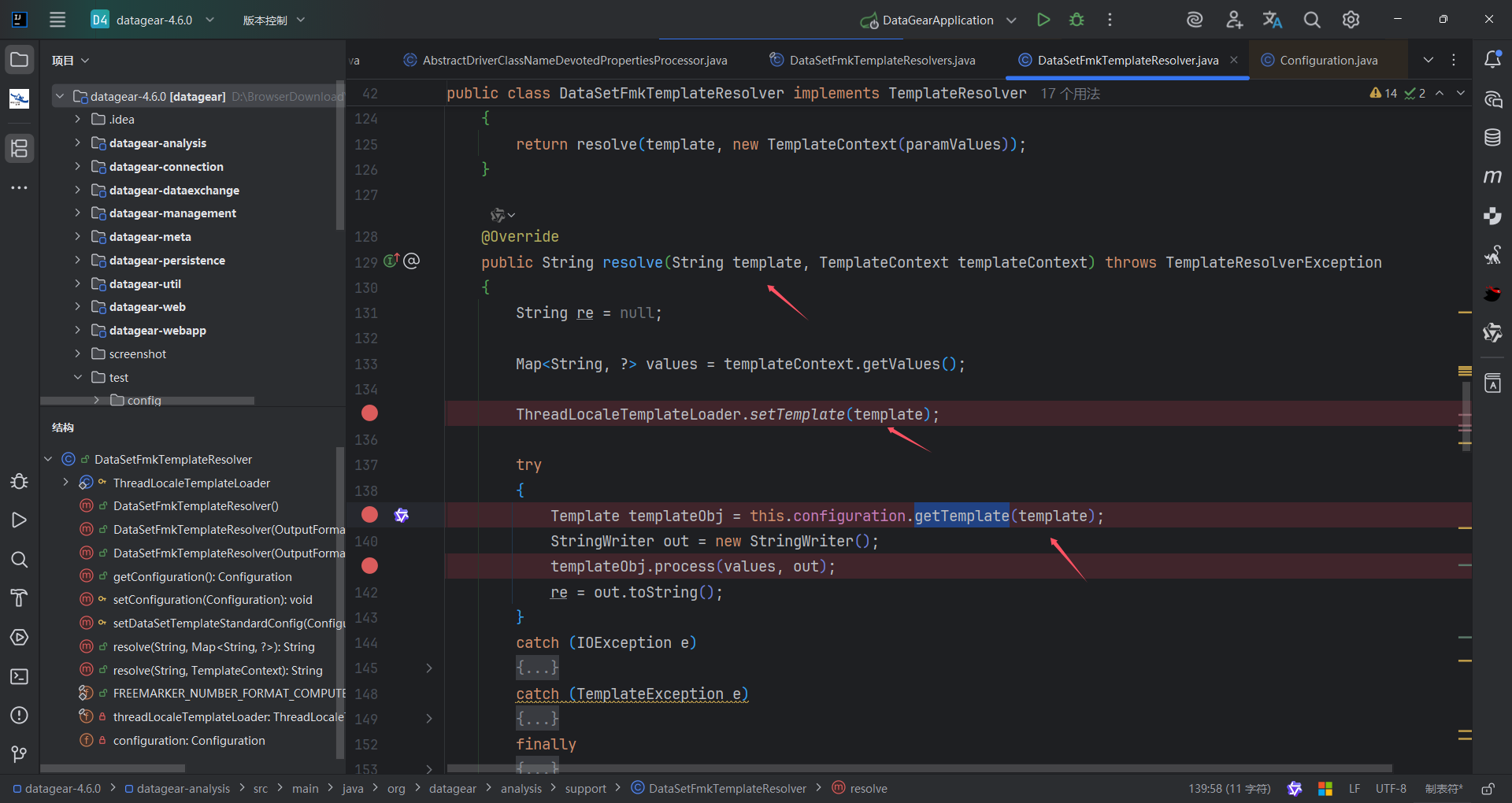The height and width of the screenshot is (803, 1512).
Task: Open the Terminal tool window
Action: (20, 676)
